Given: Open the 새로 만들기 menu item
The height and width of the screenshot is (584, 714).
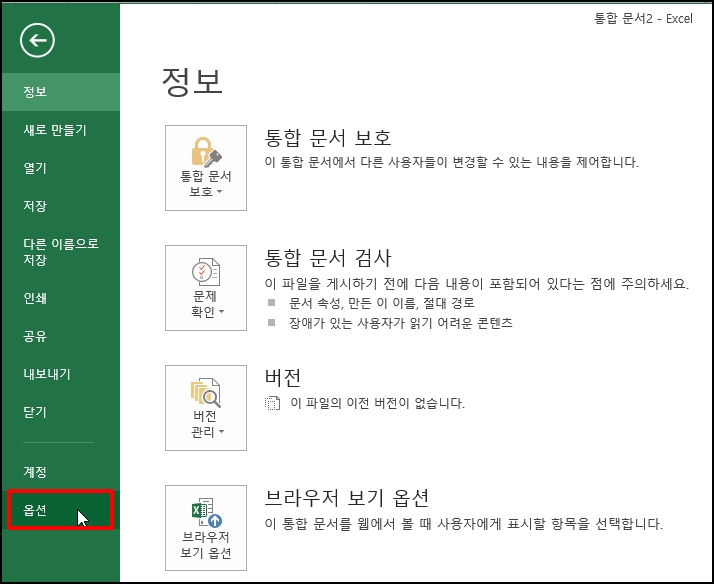Looking at the screenshot, I should click(x=61, y=130).
